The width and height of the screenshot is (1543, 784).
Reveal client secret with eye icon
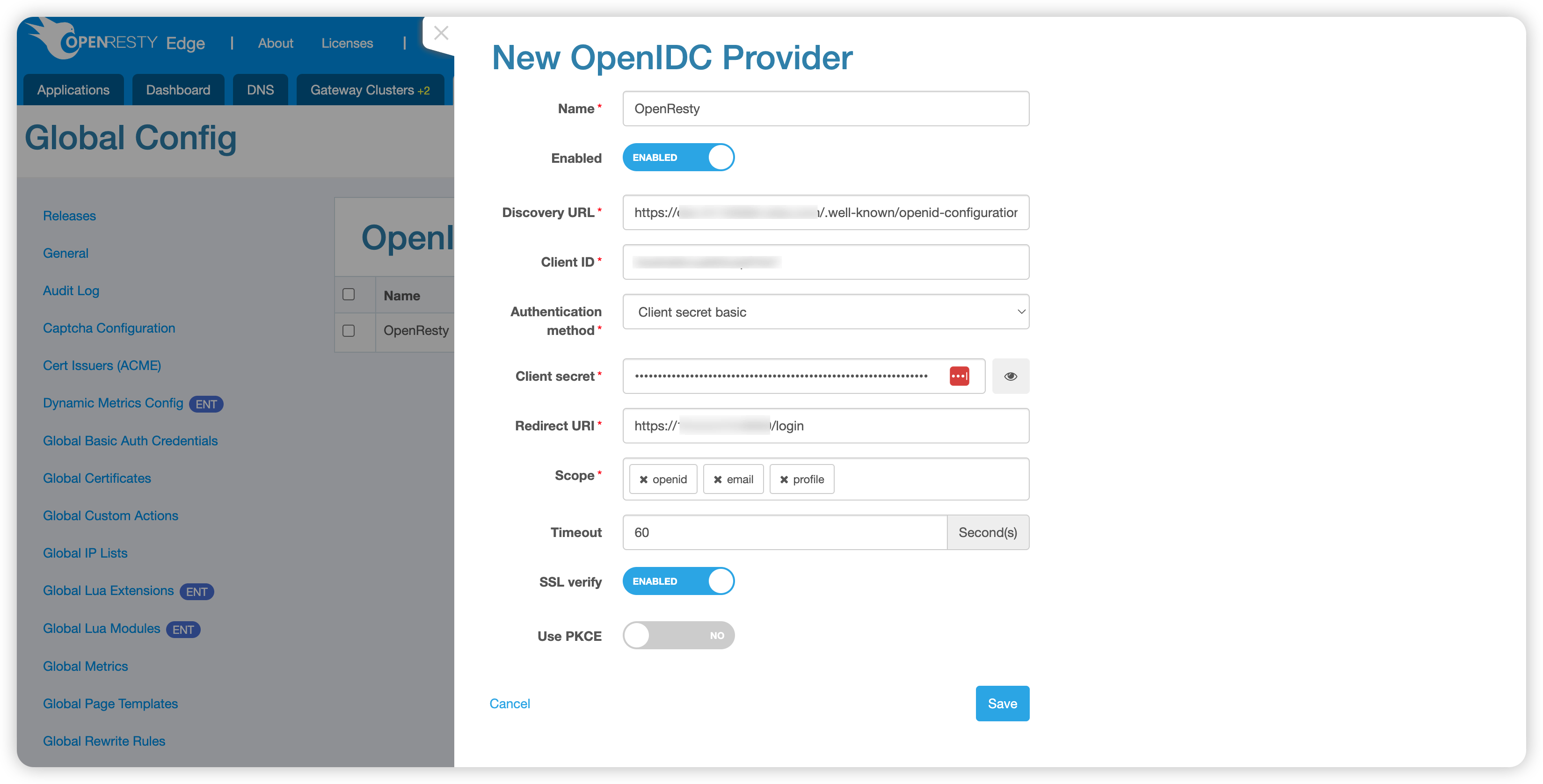click(1011, 376)
